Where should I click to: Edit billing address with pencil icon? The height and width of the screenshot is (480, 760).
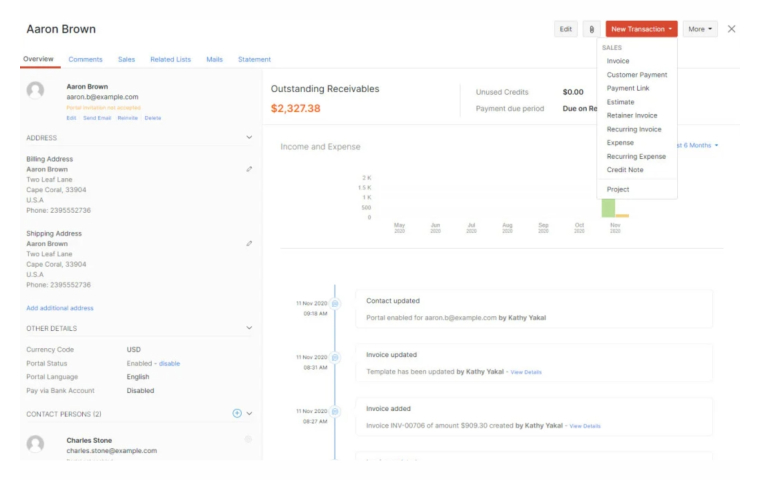pos(249,169)
